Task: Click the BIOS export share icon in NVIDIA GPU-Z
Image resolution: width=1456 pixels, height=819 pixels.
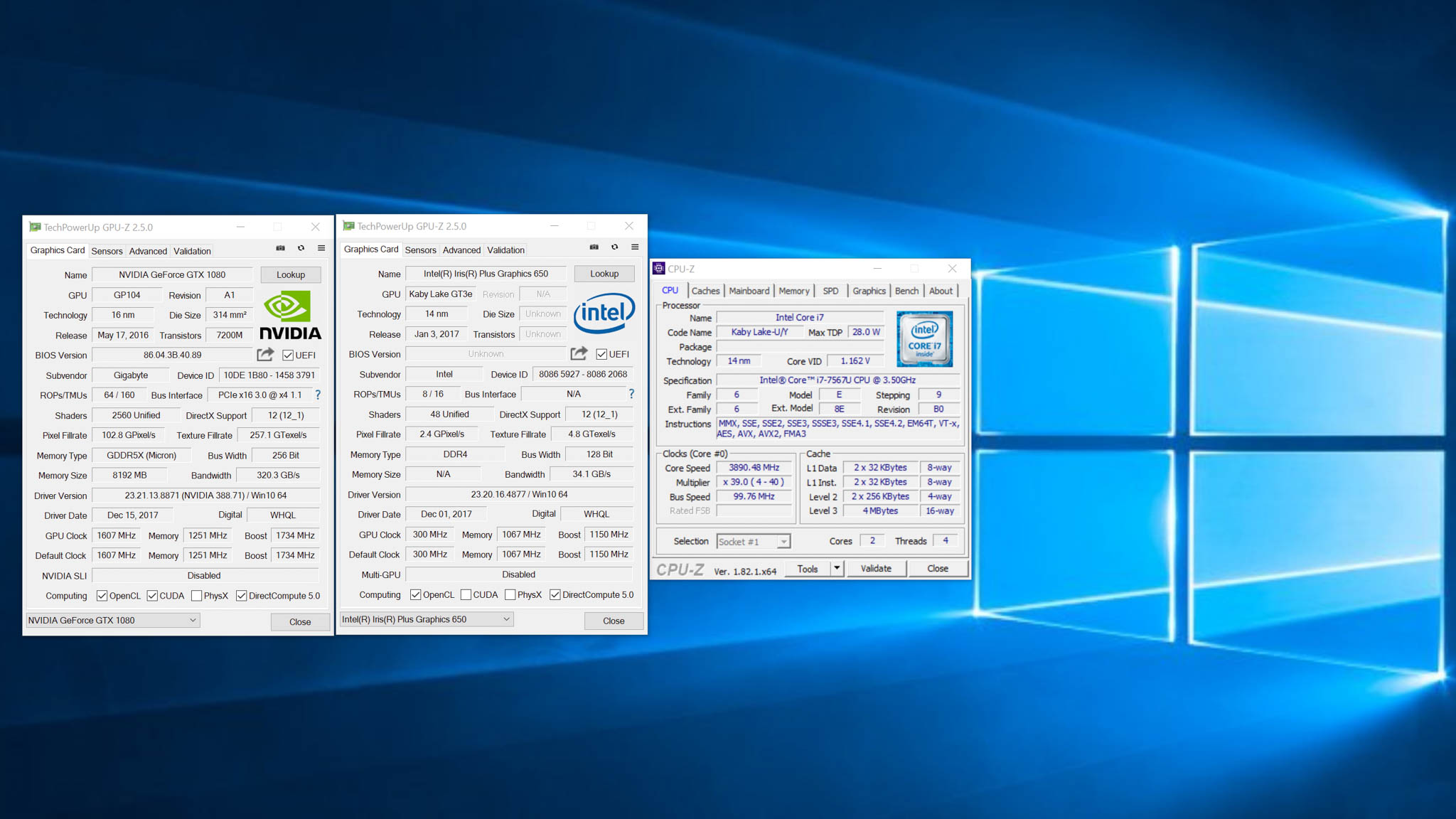Action: click(265, 354)
